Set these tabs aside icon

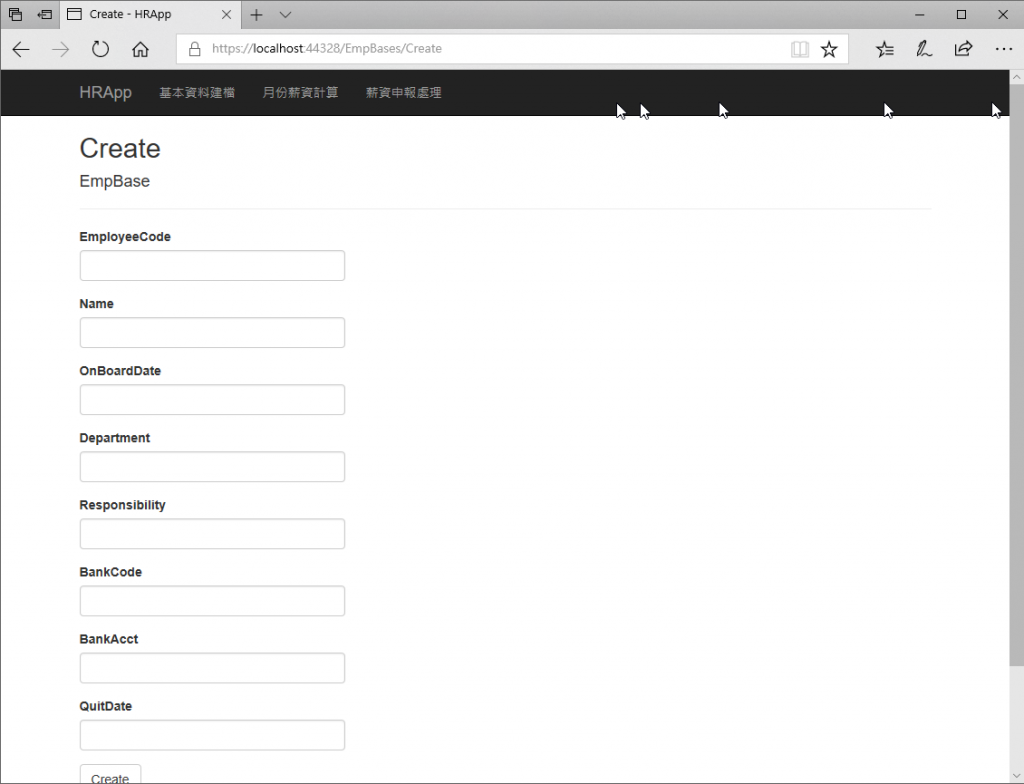pyautogui.click(x=44, y=14)
